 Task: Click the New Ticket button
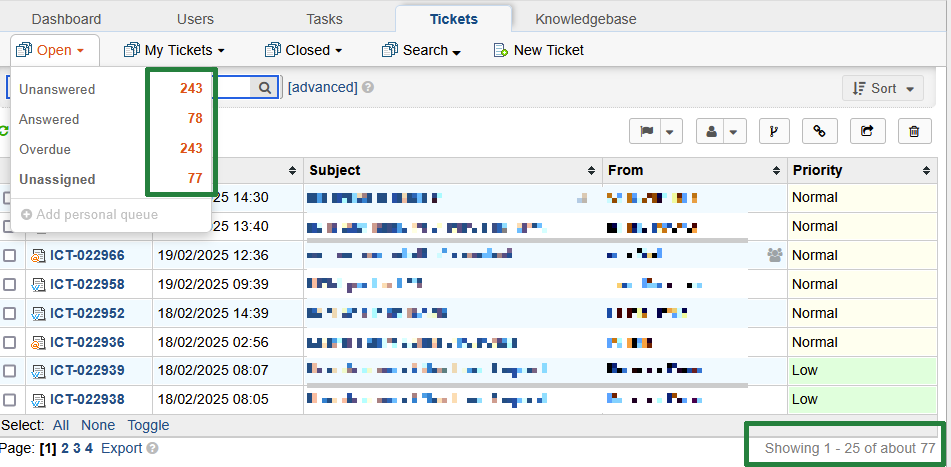(x=539, y=50)
